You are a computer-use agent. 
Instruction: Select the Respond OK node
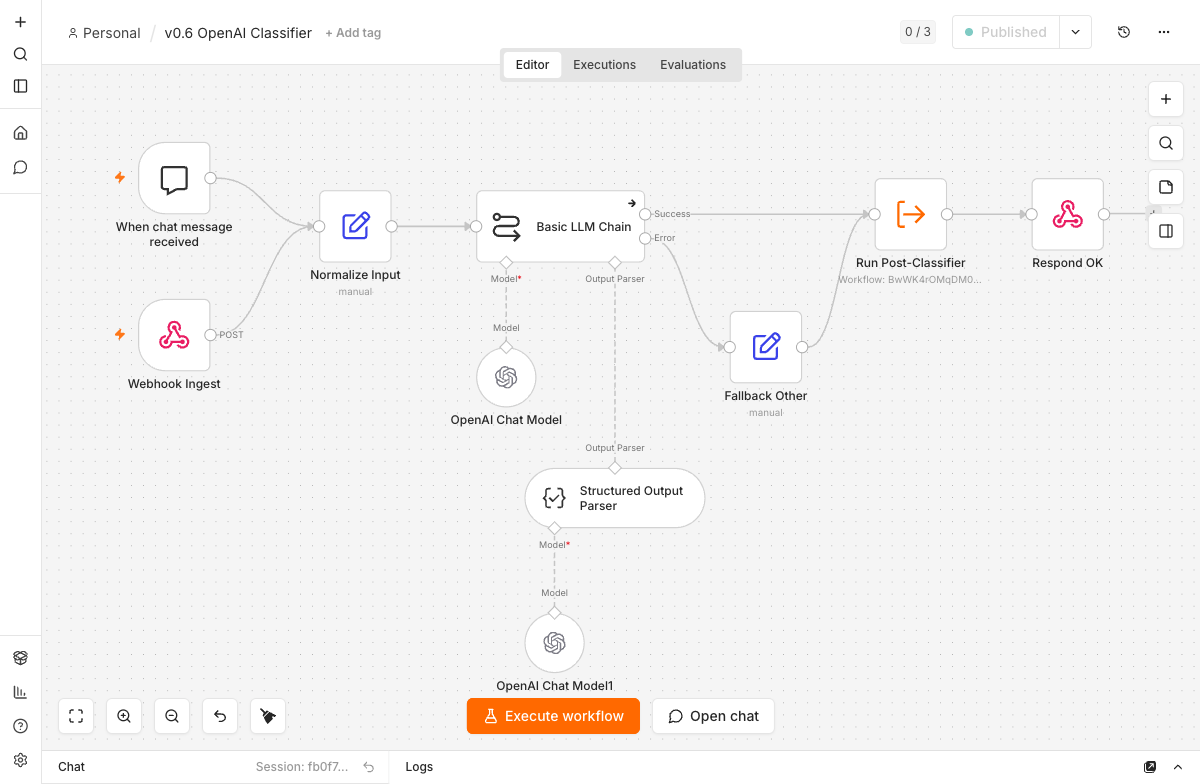1068,214
